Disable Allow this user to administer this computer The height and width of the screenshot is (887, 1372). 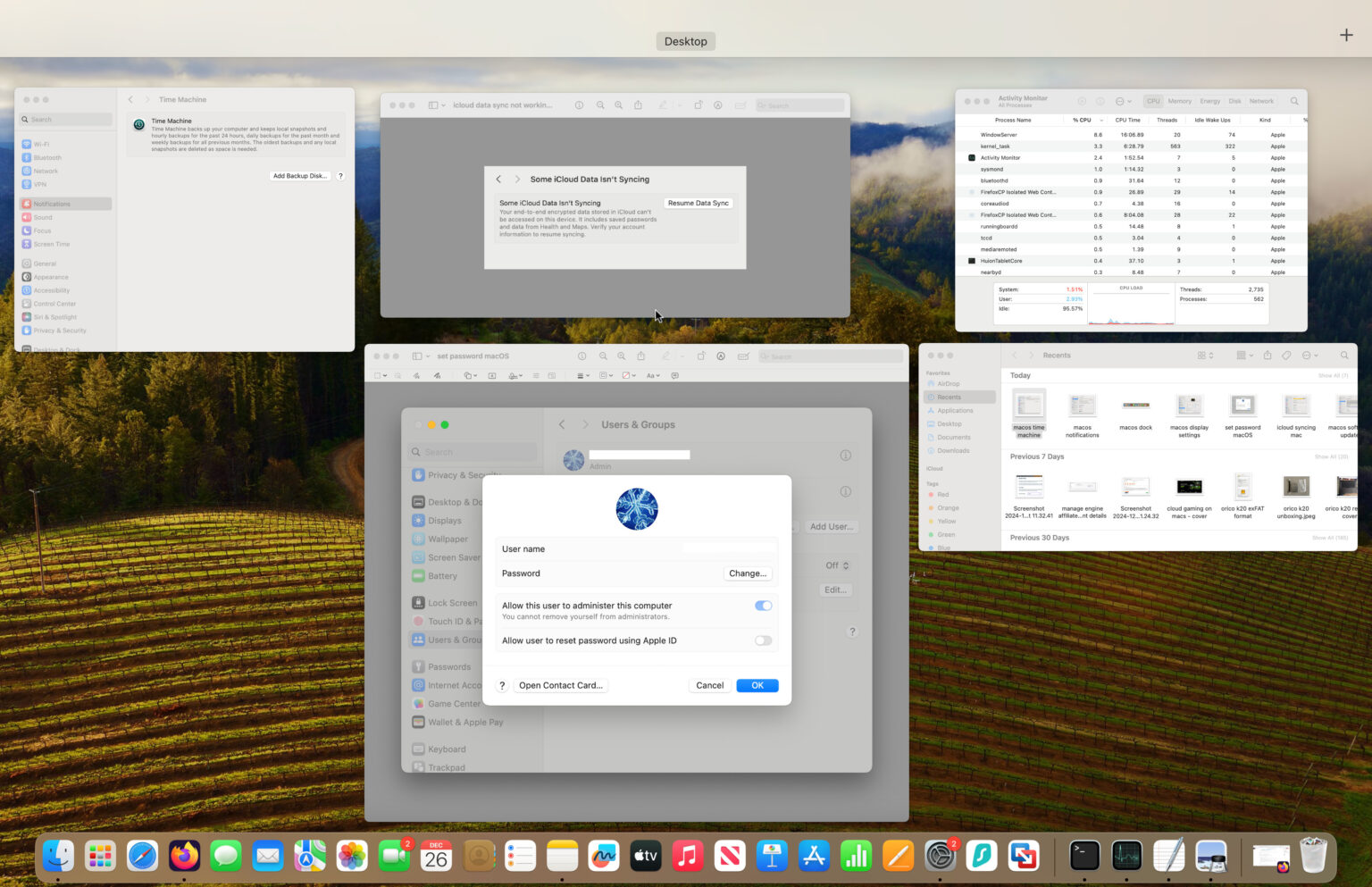coord(763,606)
